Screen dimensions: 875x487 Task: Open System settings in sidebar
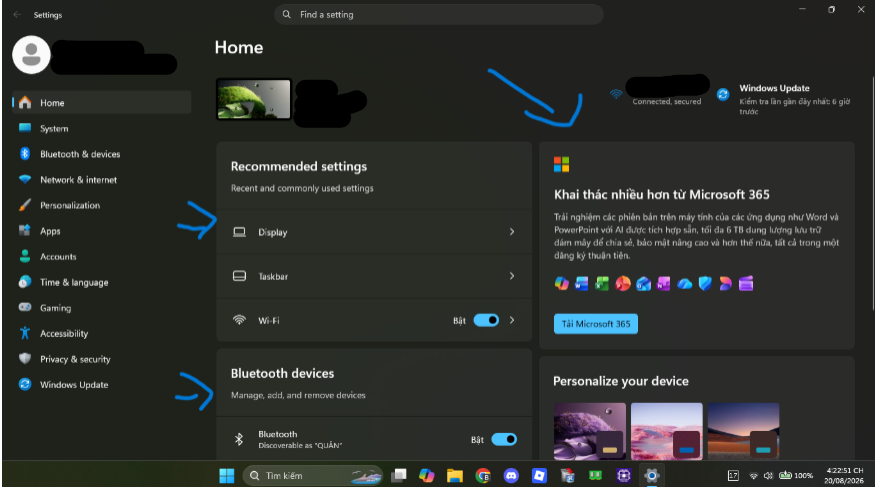coord(102,128)
